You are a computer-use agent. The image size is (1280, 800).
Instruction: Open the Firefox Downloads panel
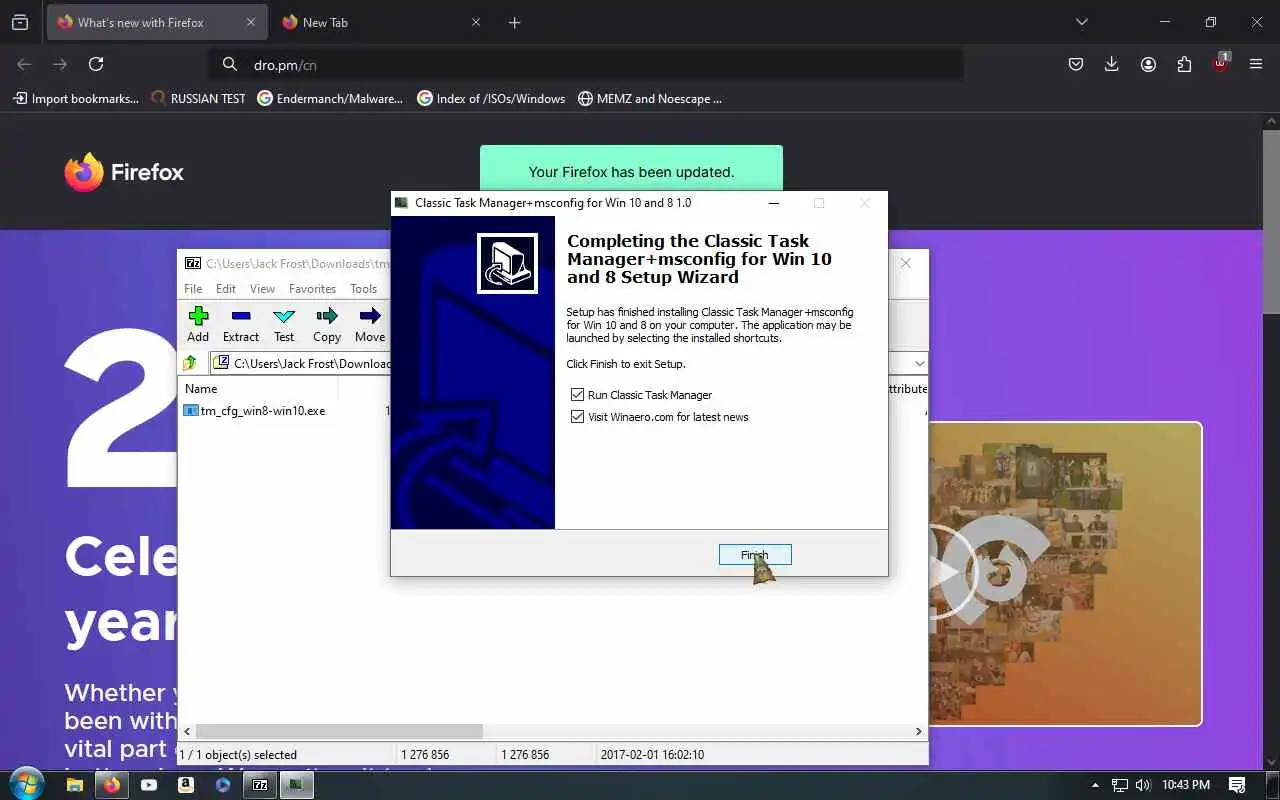(x=1112, y=64)
